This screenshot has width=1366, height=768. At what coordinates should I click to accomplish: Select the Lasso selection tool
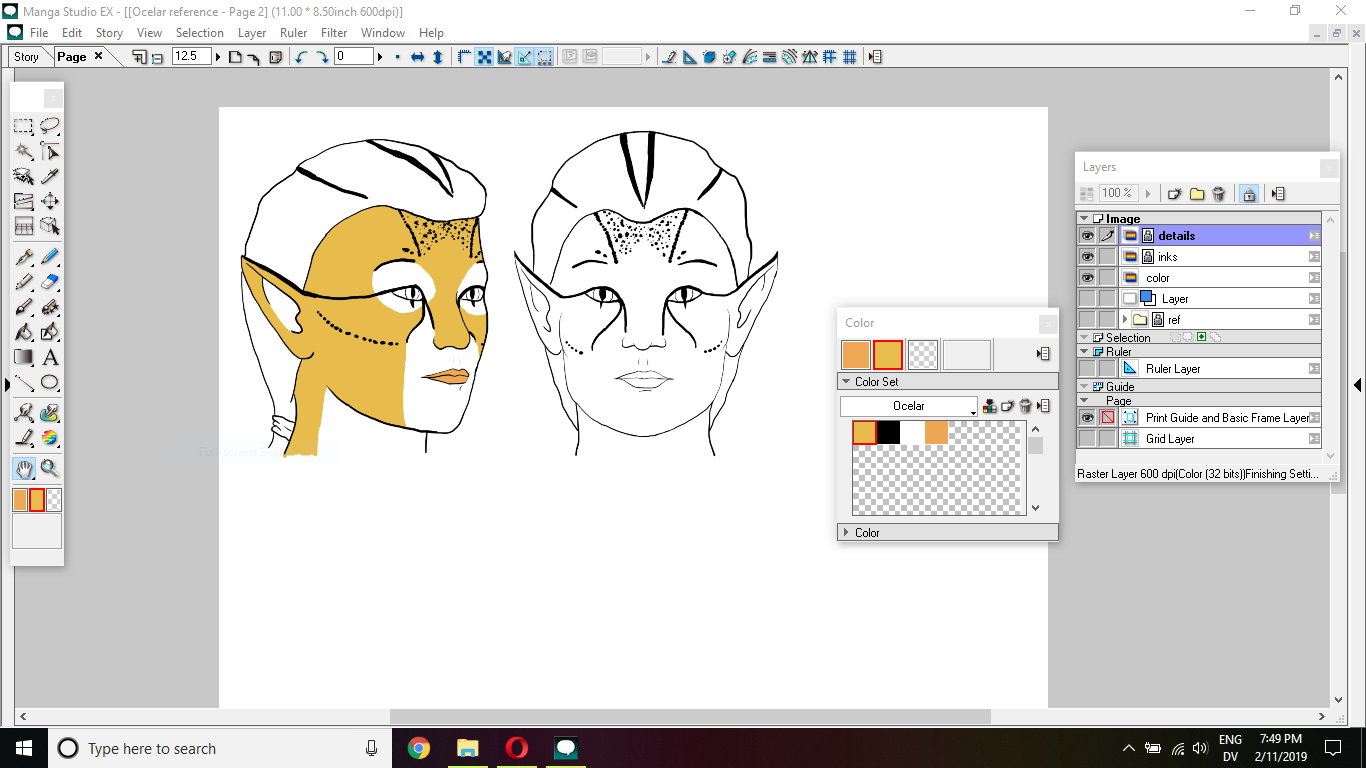pos(50,126)
